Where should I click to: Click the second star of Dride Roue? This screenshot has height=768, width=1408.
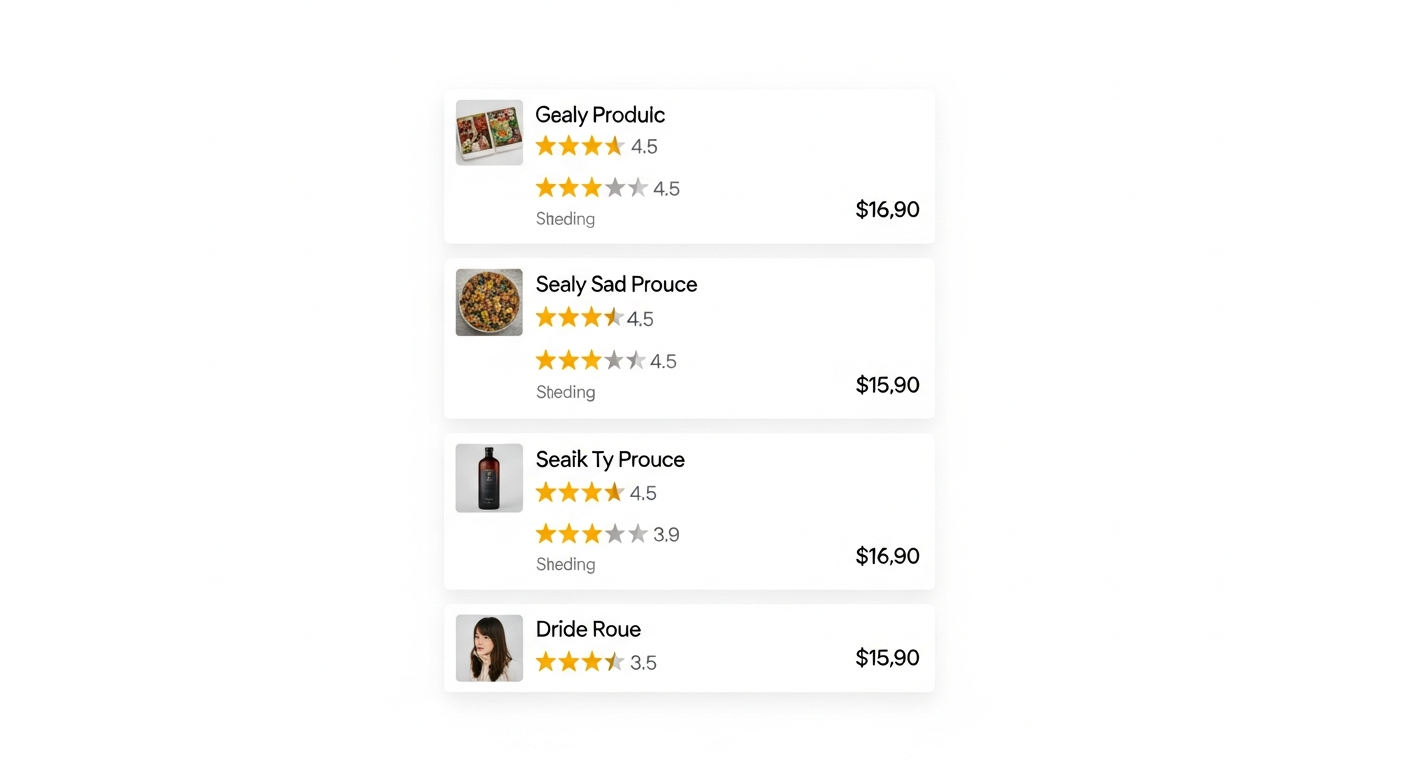tap(570, 661)
